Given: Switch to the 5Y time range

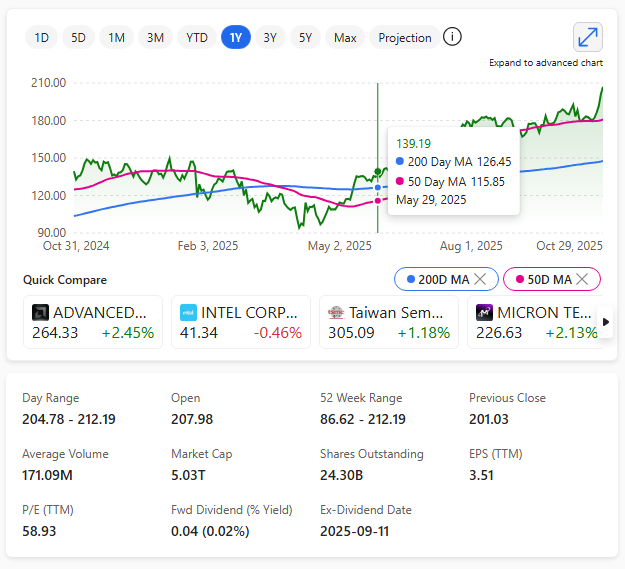Looking at the screenshot, I should pos(305,38).
